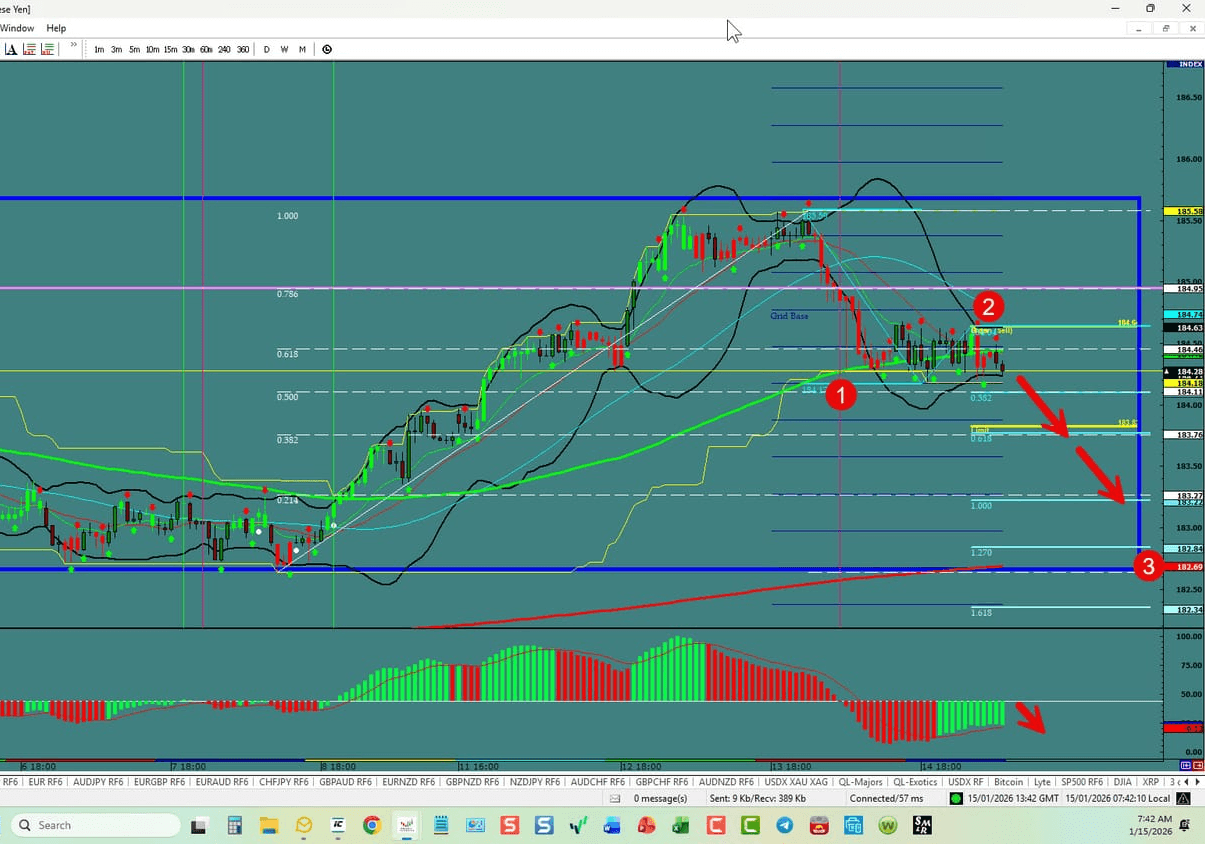Image resolution: width=1205 pixels, height=844 pixels.
Task: Expand the toolbar overflow chevron
Action: tap(73, 46)
